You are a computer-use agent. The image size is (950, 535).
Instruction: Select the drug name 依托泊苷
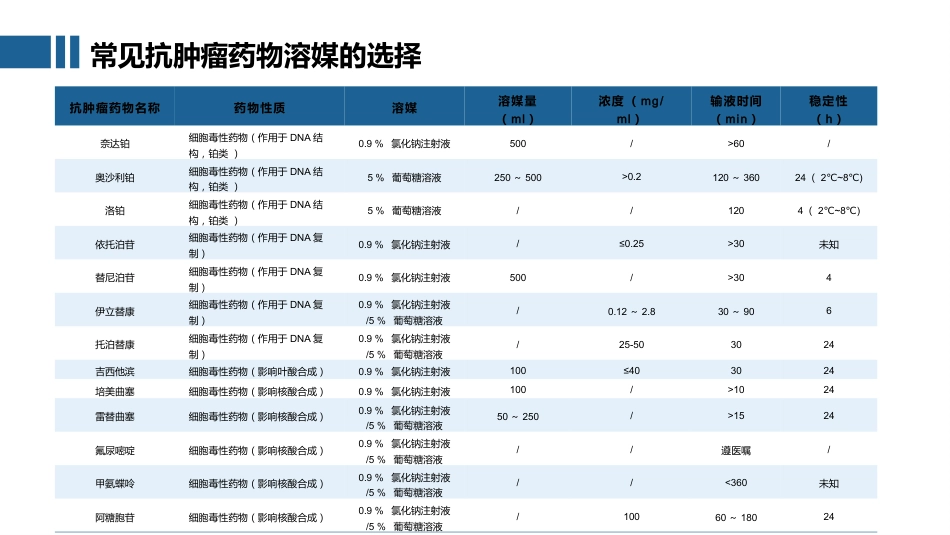(115, 244)
